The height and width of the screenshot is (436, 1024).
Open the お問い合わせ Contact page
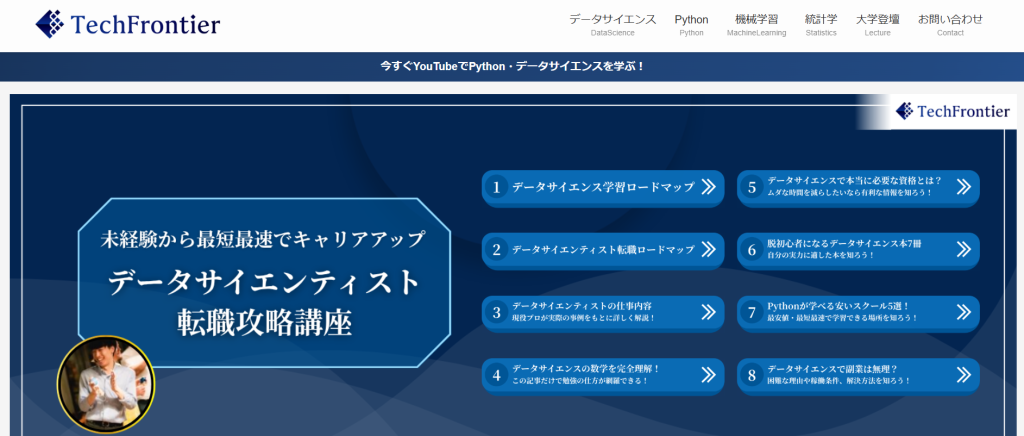point(950,25)
